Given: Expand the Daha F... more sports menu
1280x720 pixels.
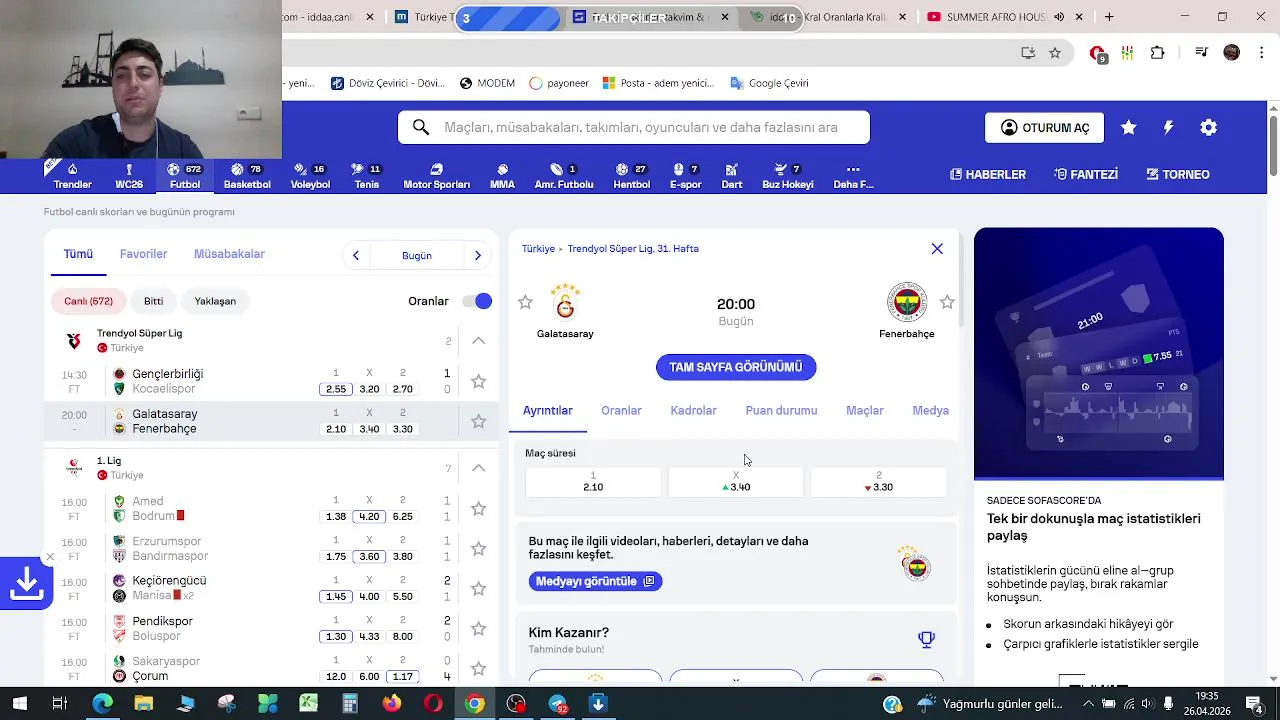Looking at the screenshot, I should point(853,176).
